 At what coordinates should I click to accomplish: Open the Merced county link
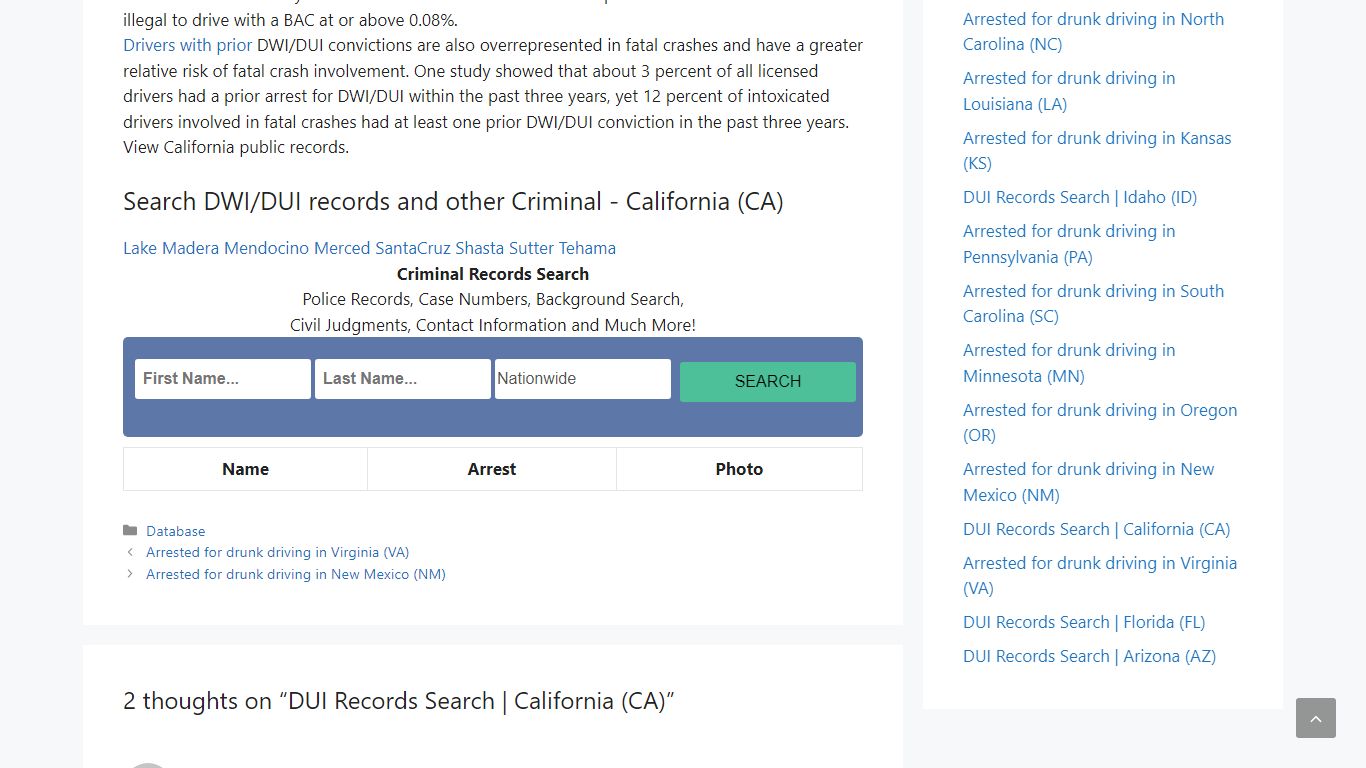[x=342, y=248]
